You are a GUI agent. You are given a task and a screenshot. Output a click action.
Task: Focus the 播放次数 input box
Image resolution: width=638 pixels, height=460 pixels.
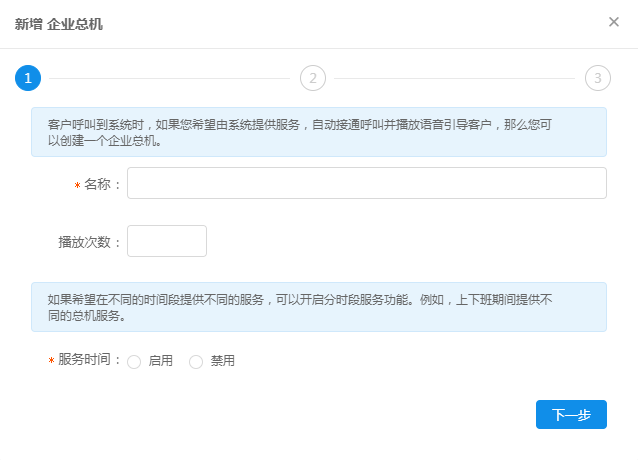pos(167,241)
